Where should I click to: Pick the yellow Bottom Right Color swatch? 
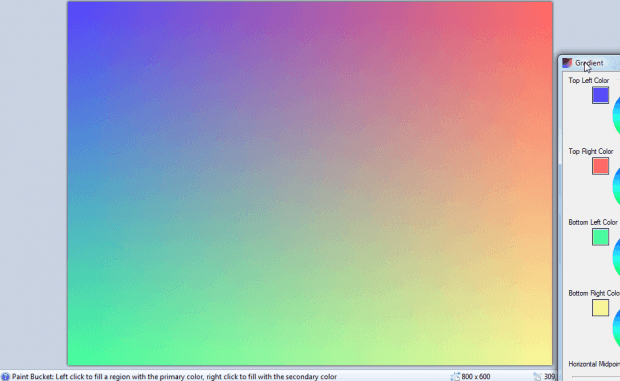(600, 308)
